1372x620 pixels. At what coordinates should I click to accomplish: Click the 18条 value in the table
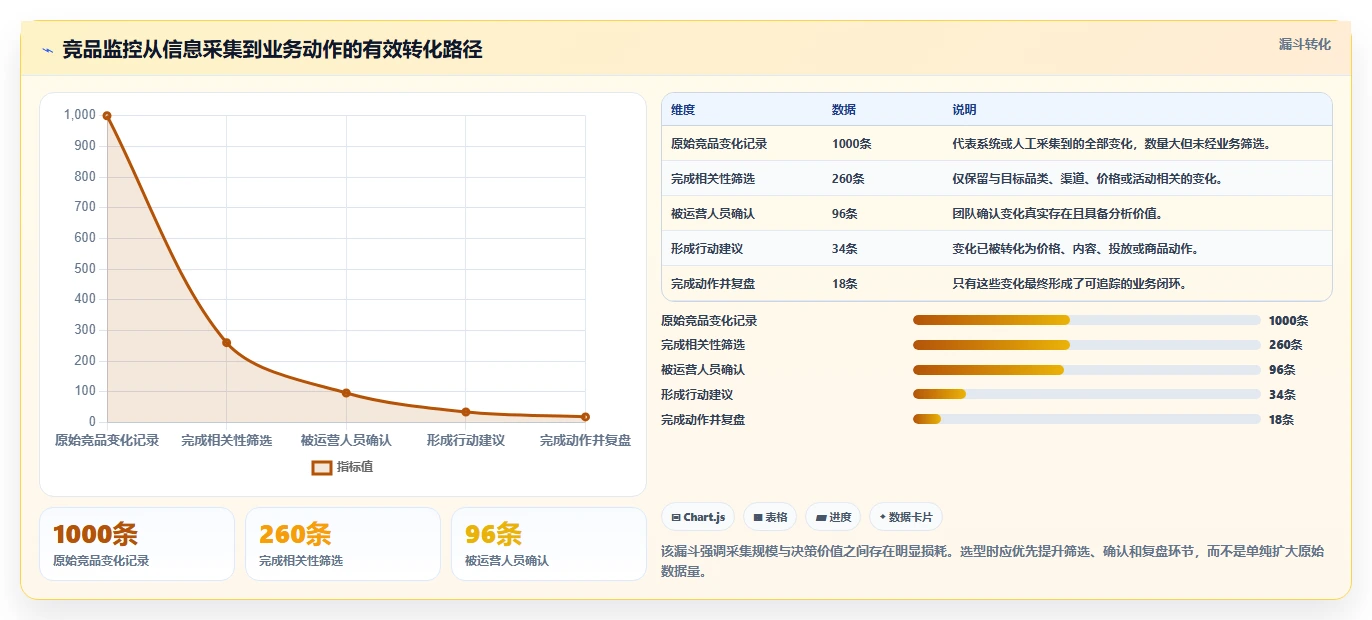pos(845,284)
